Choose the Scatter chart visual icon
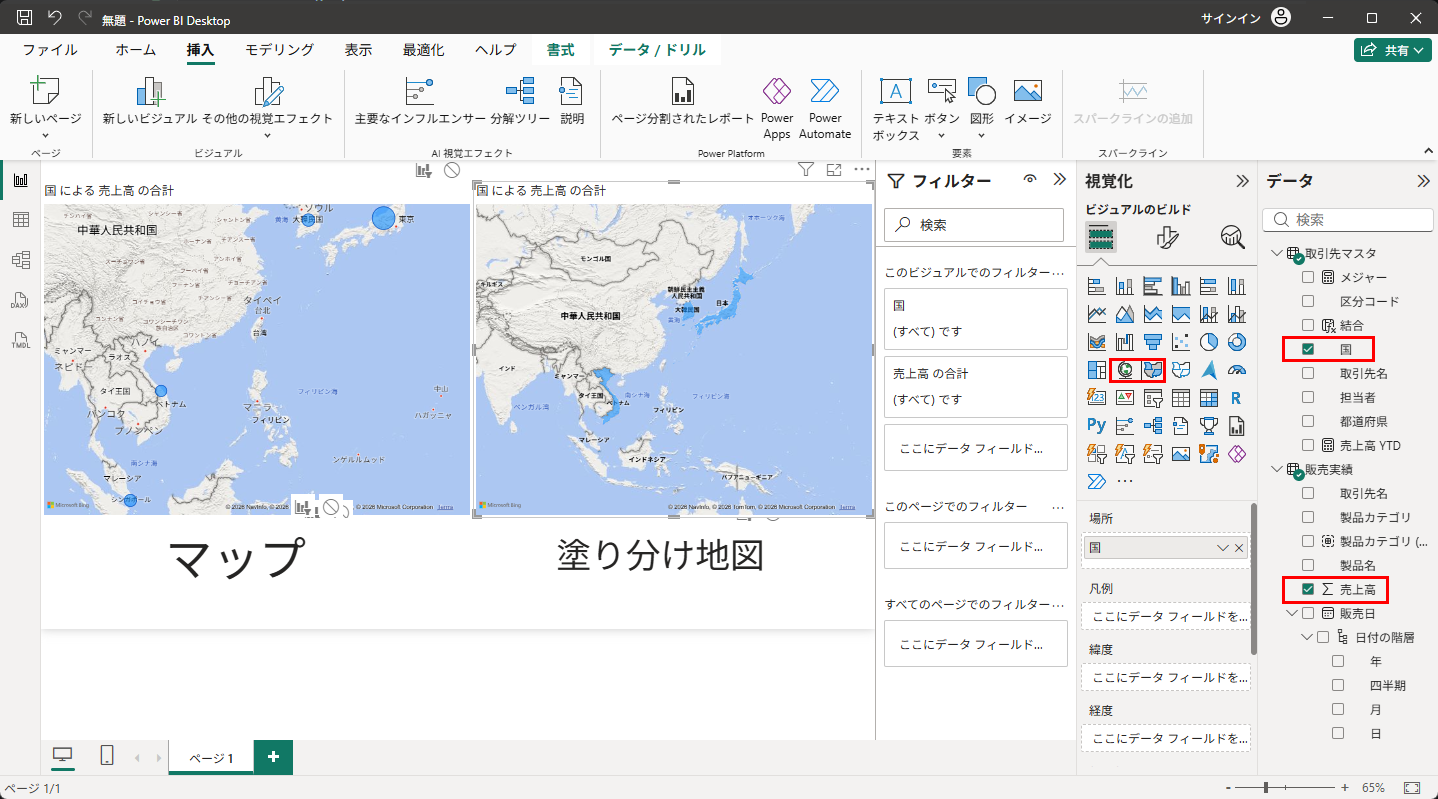Screen dimensions: 1438x799 (1181, 342)
